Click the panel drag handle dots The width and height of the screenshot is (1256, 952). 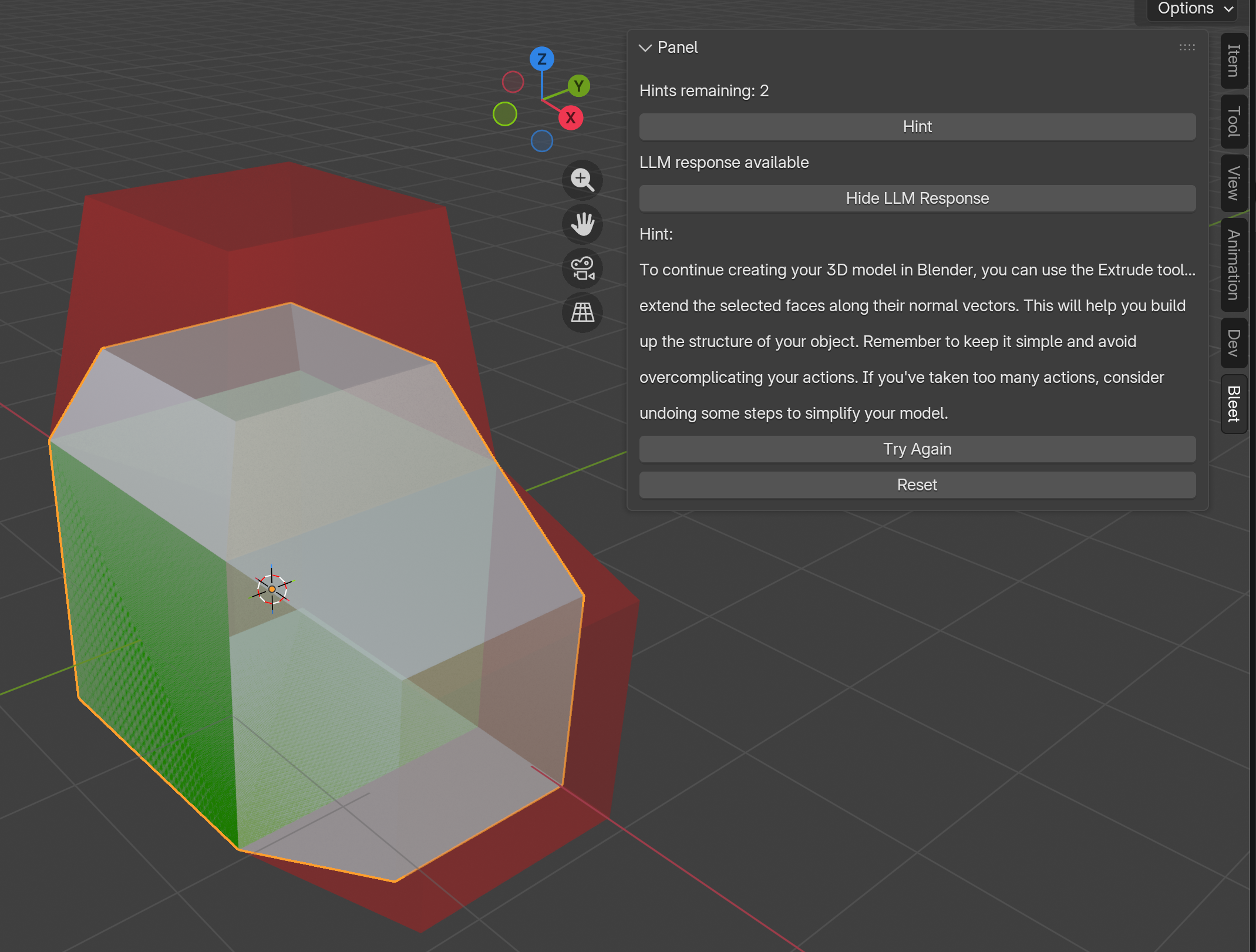pos(1187,48)
